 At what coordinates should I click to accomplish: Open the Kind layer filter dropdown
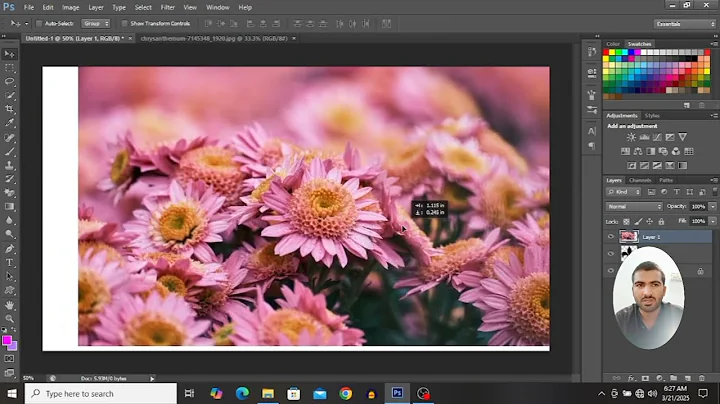(624, 192)
